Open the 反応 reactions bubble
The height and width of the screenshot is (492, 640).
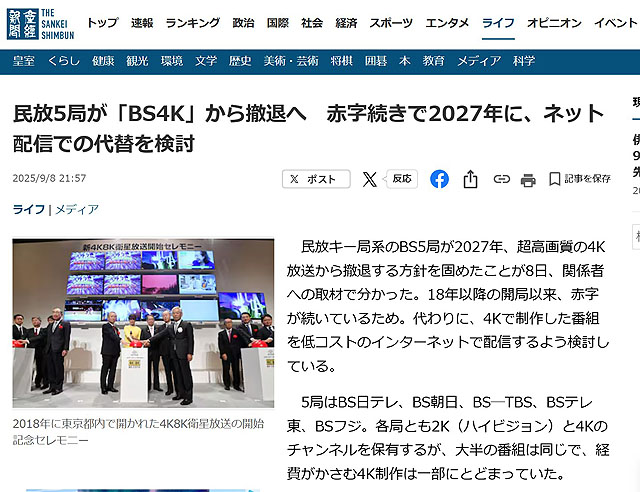402,178
